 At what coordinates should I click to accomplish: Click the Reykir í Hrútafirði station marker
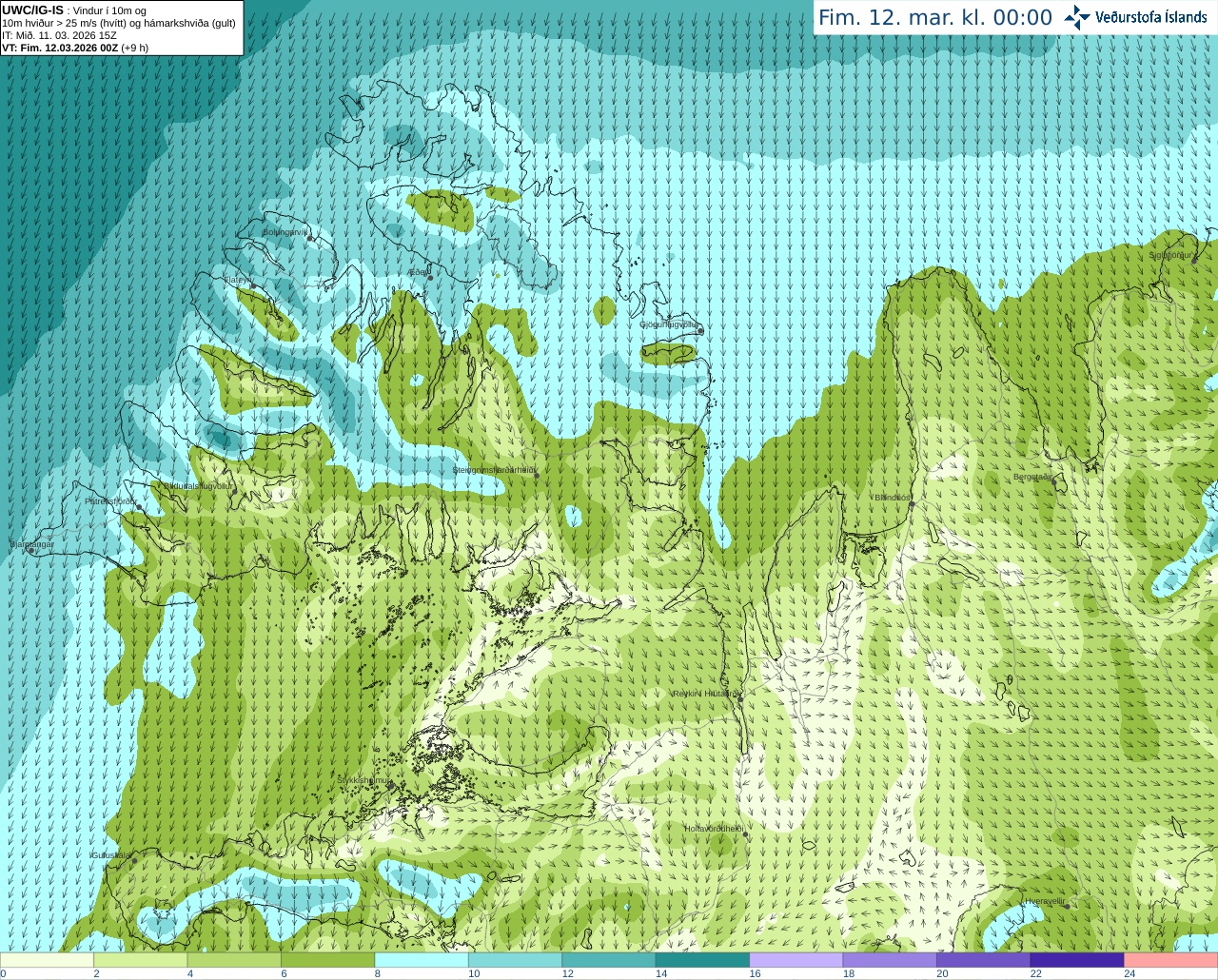[738, 699]
